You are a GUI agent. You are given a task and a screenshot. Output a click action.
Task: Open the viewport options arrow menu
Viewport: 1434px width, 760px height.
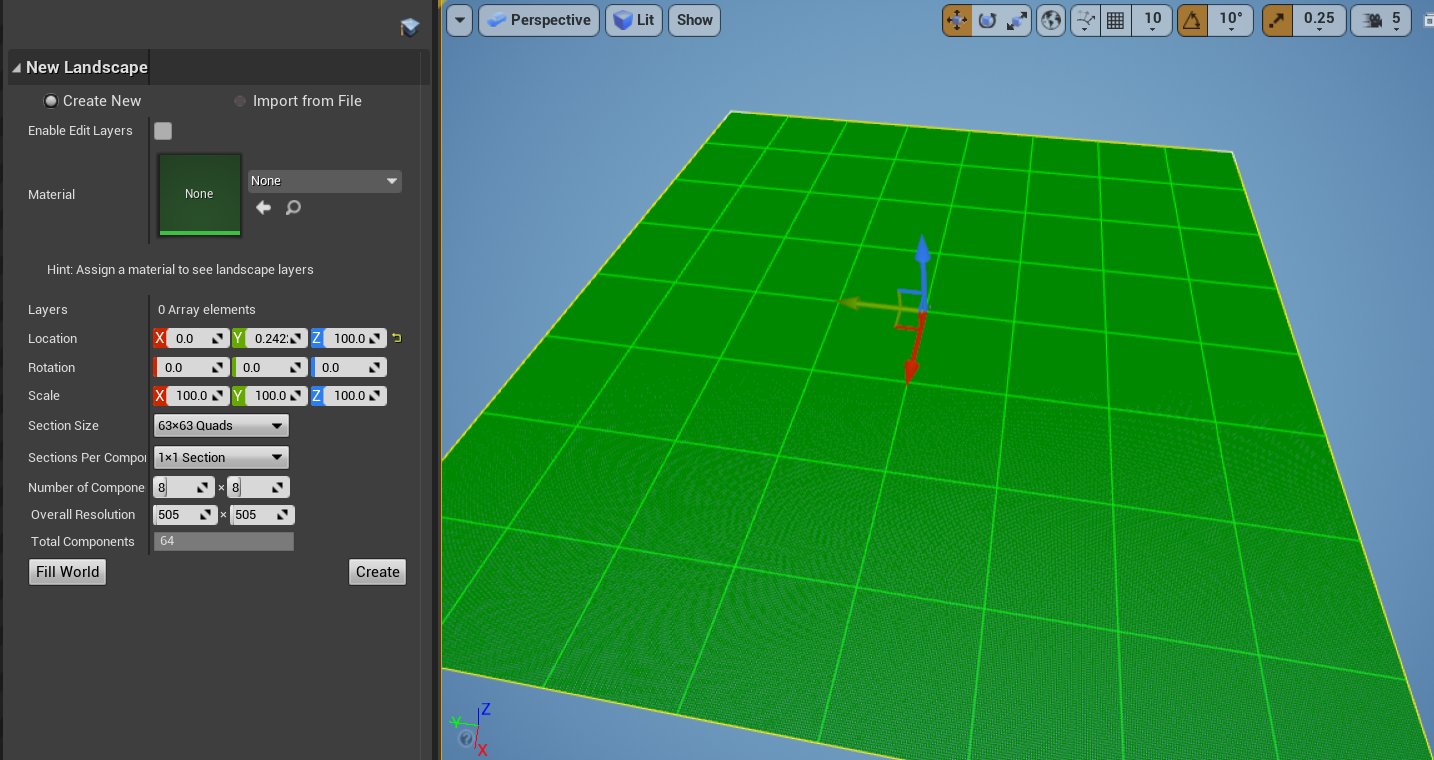click(x=459, y=20)
